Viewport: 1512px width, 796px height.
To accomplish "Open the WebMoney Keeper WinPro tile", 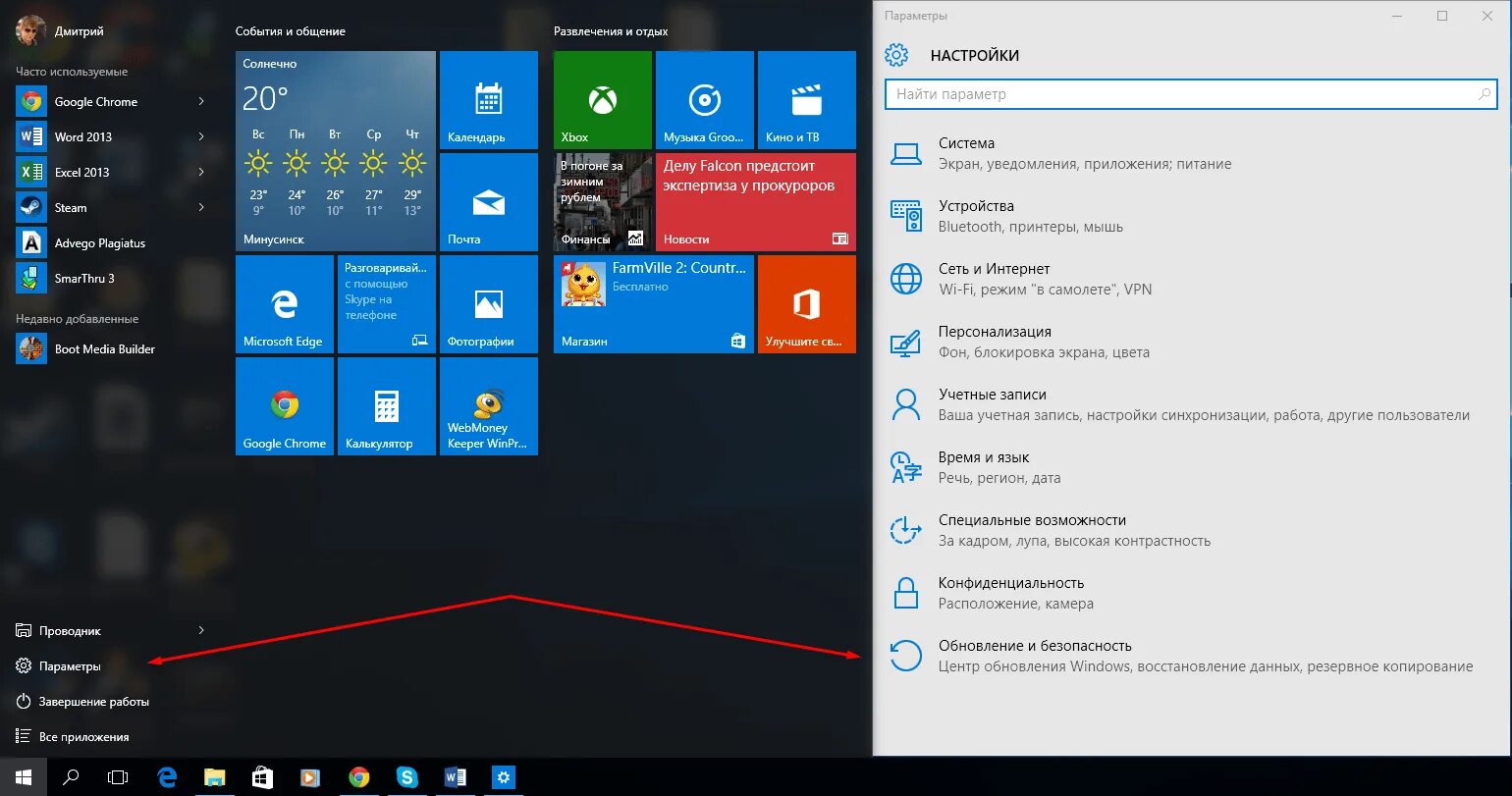I will click(489, 406).
